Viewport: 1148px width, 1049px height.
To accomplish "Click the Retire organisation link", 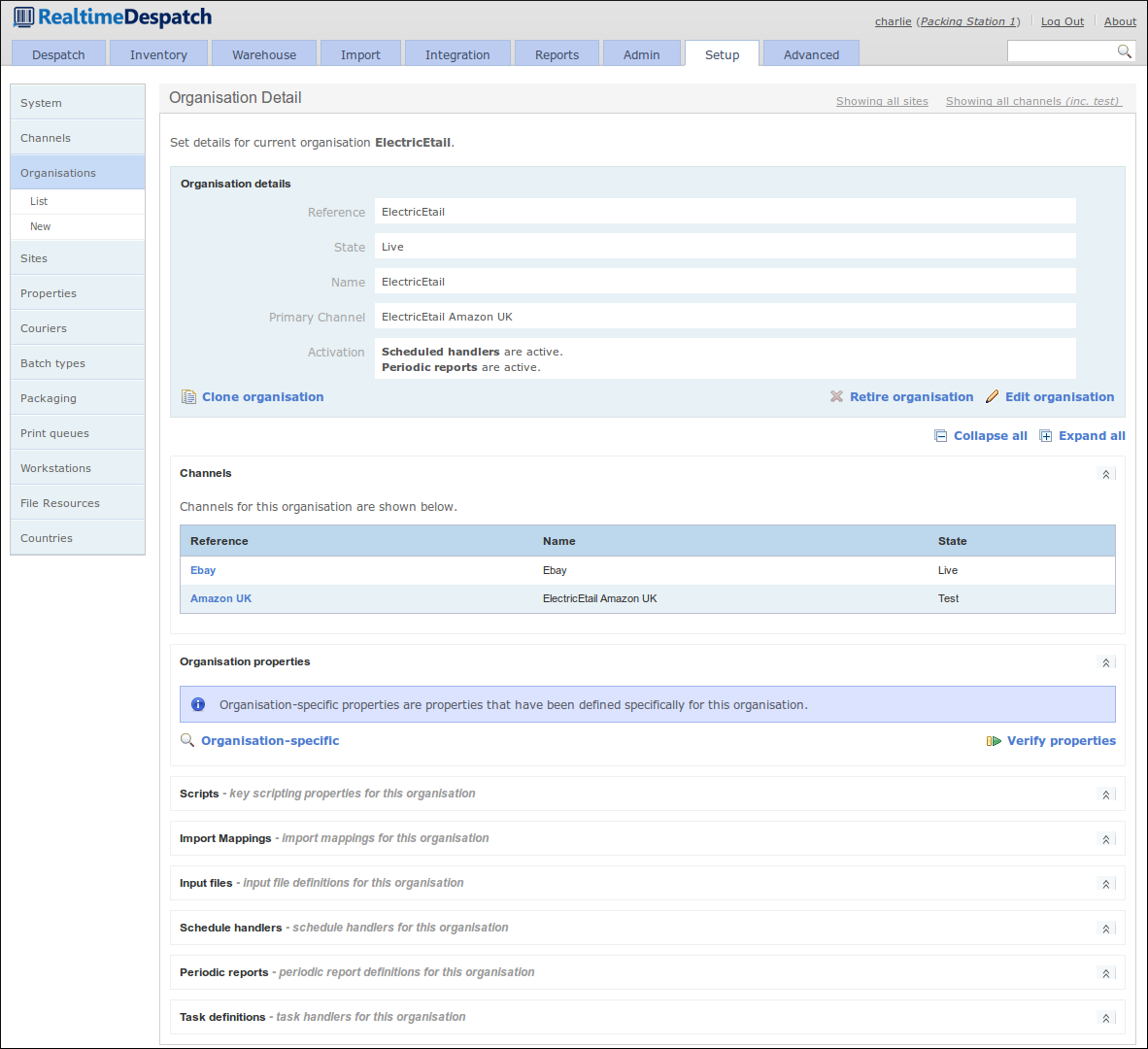I will [x=912, y=396].
